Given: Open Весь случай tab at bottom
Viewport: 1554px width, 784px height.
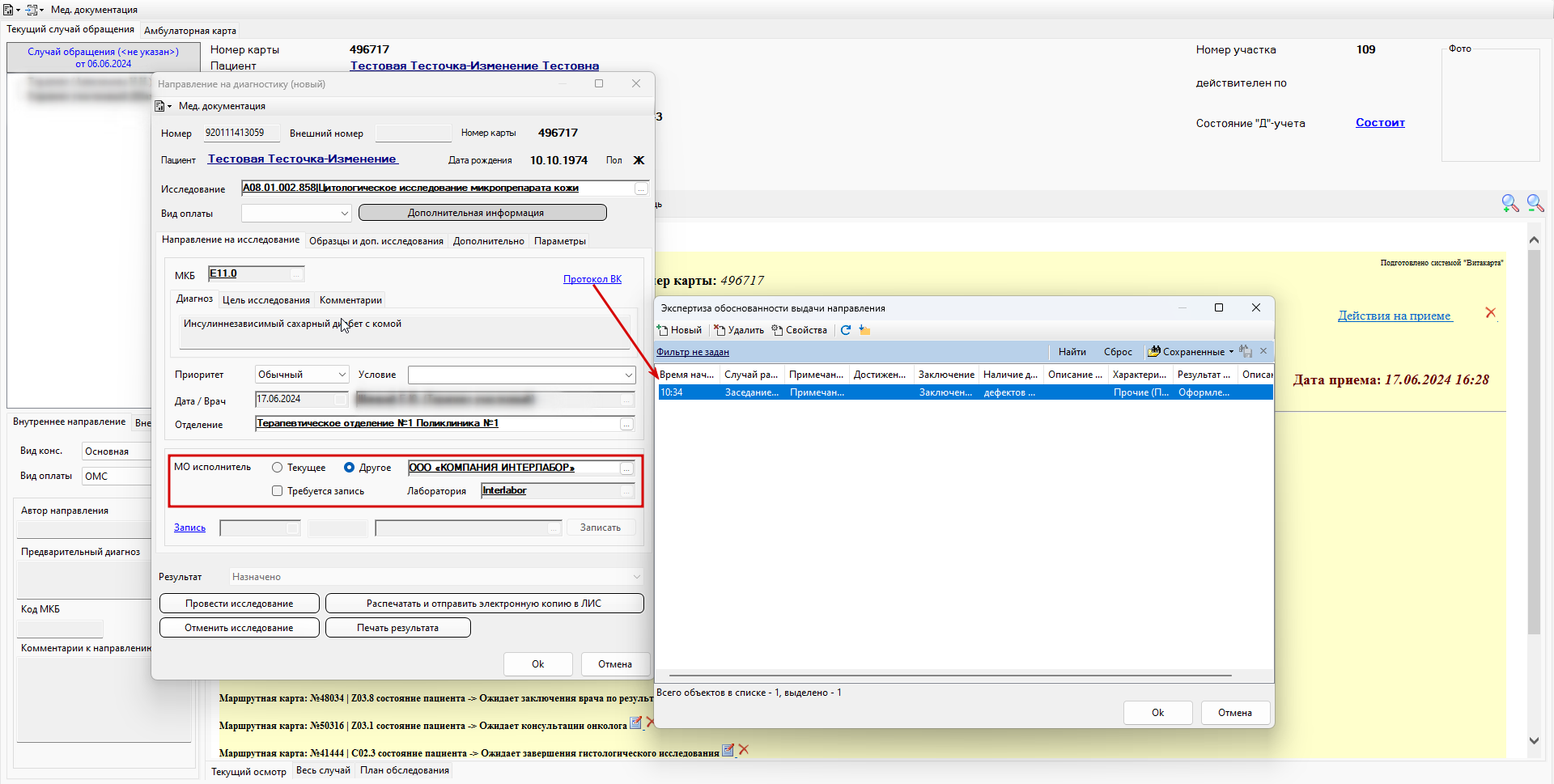Looking at the screenshot, I should tap(323, 770).
